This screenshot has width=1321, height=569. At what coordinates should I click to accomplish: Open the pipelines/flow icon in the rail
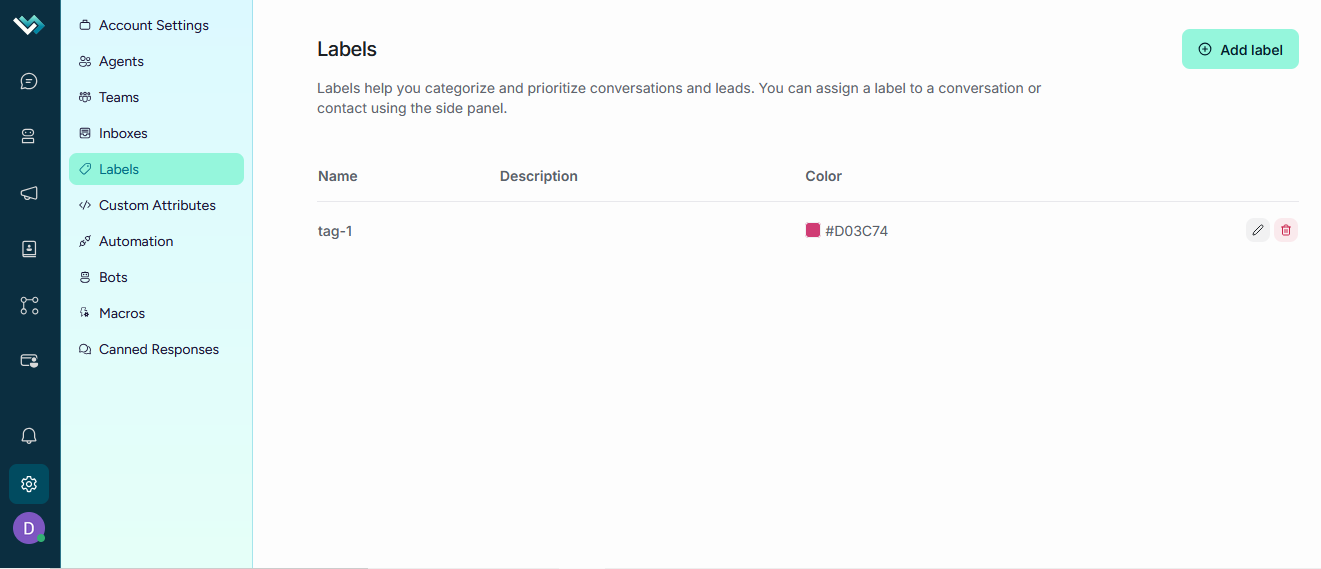point(29,305)
